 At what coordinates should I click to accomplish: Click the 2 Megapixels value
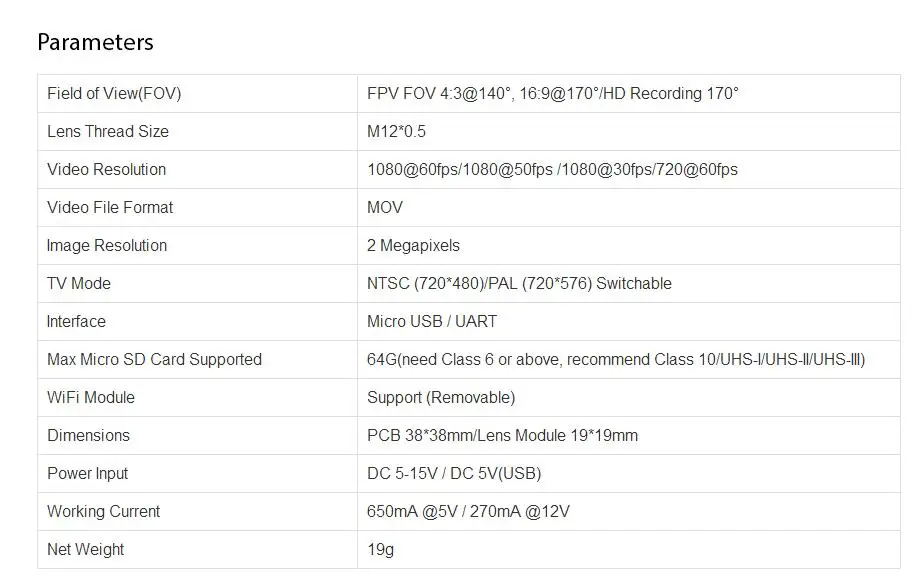coord(413,245)
